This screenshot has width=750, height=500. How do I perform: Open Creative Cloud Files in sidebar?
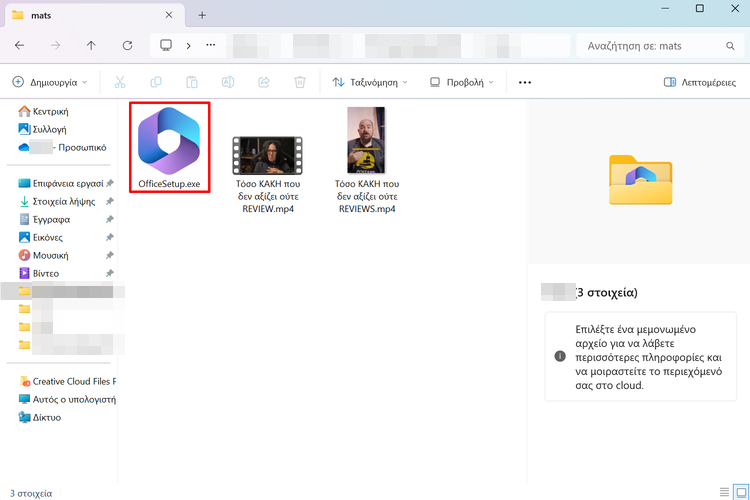click(67, 381)
